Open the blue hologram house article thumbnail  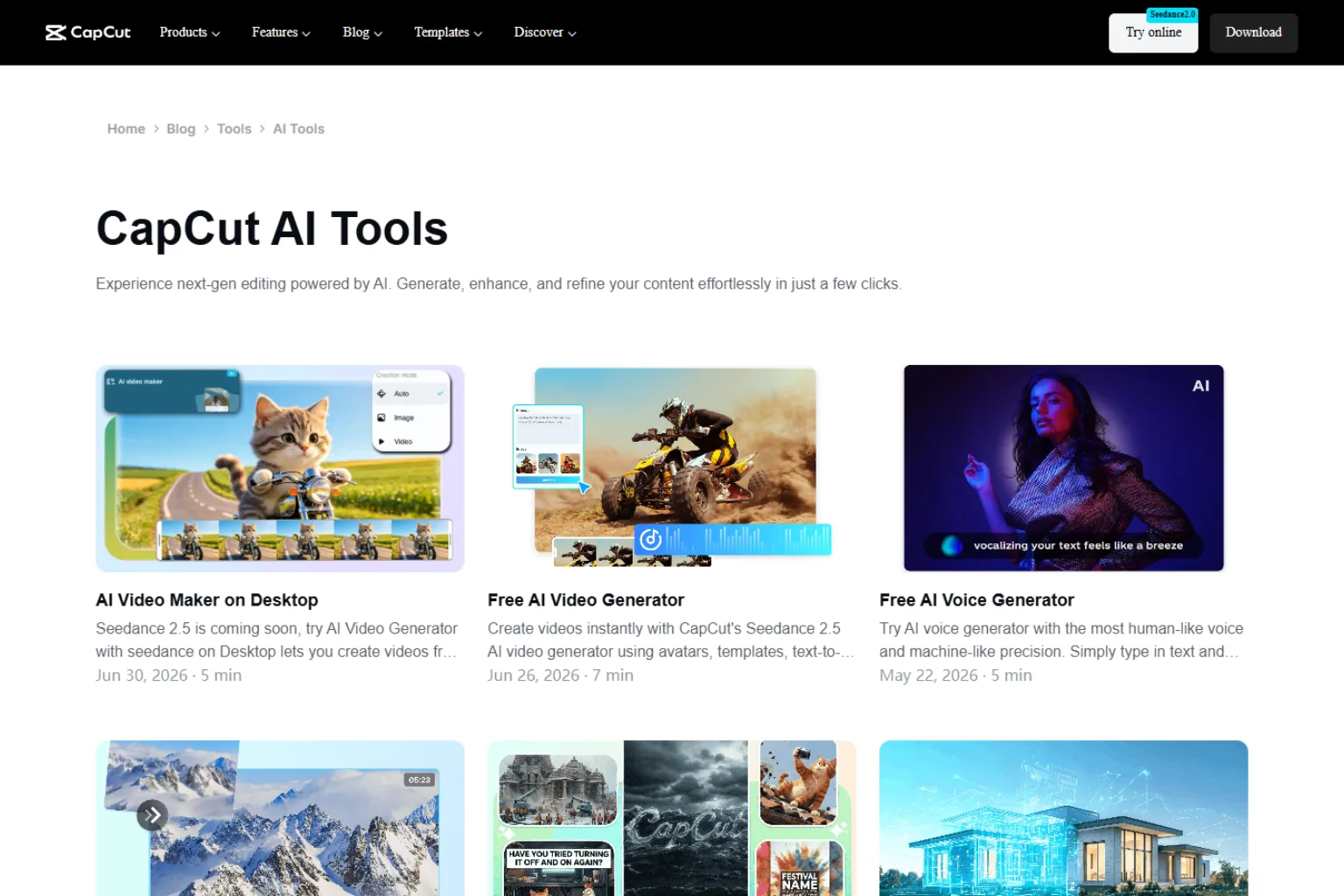click(x=1063, y=818)
